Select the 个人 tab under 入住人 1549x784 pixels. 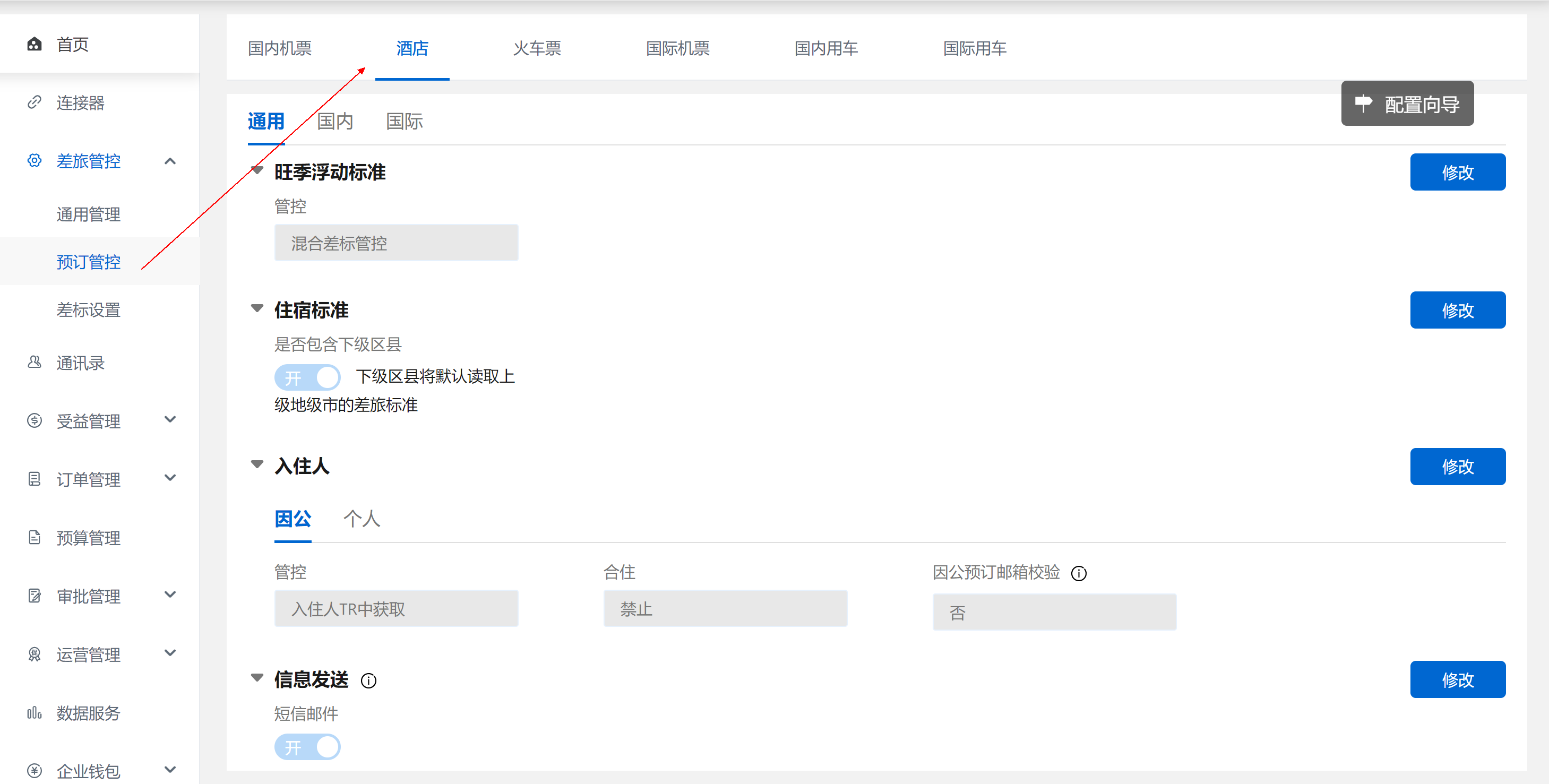(x=362, y=519)
